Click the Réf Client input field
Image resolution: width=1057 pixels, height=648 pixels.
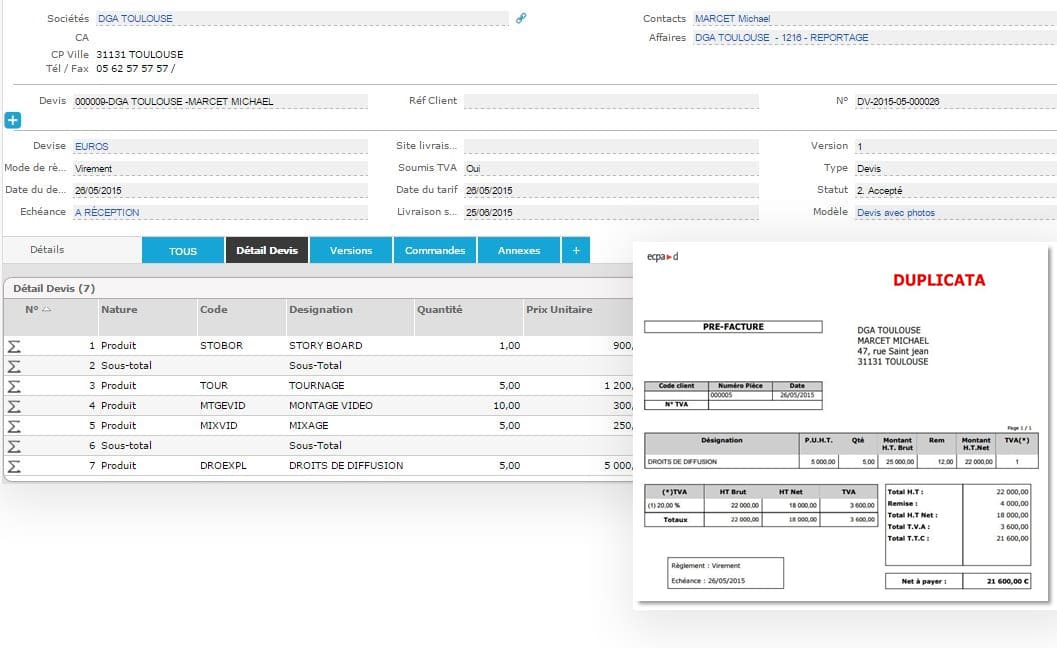[x=611, y=101]
